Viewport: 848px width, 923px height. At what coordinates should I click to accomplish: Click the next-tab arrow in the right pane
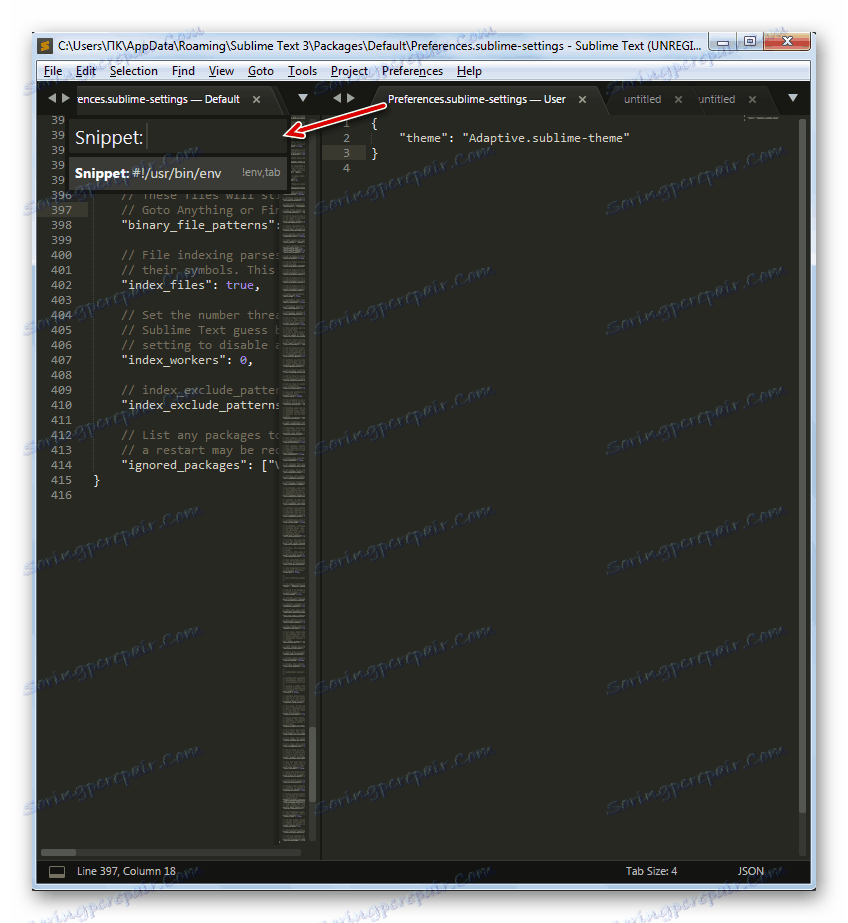(x=350, y=99)
